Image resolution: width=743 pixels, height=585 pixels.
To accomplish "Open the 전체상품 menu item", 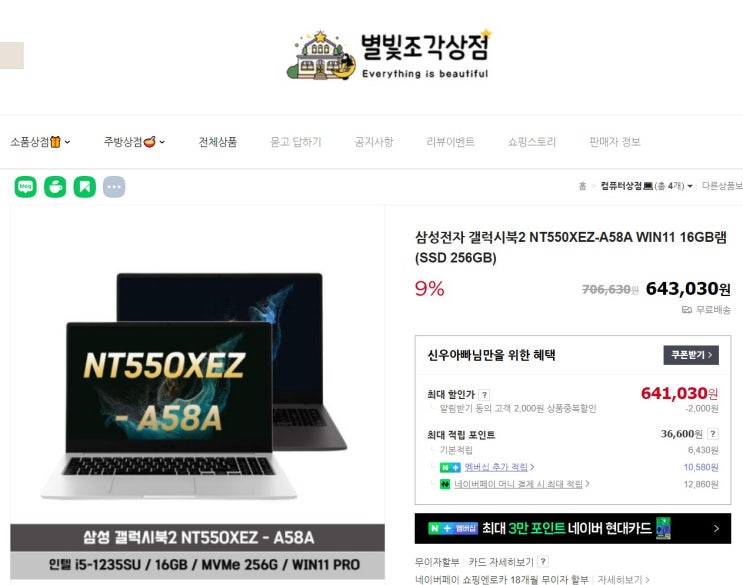I will pos(217,142).
